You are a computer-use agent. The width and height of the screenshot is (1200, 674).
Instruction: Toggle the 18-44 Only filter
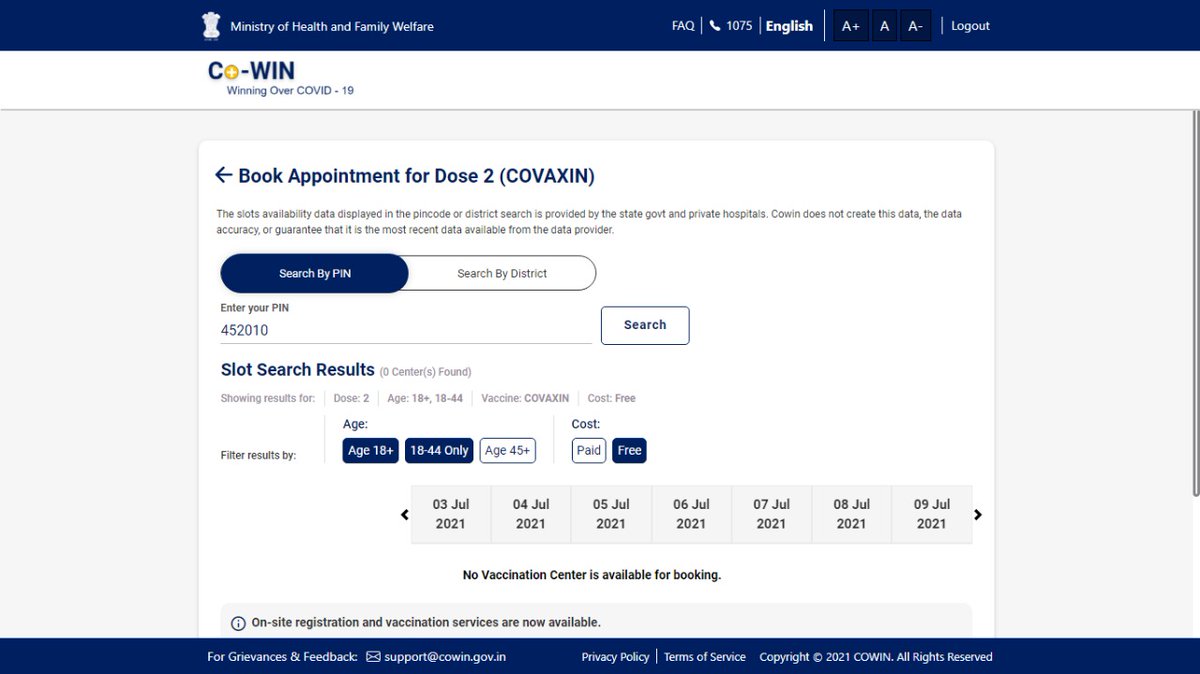point(439,451)
